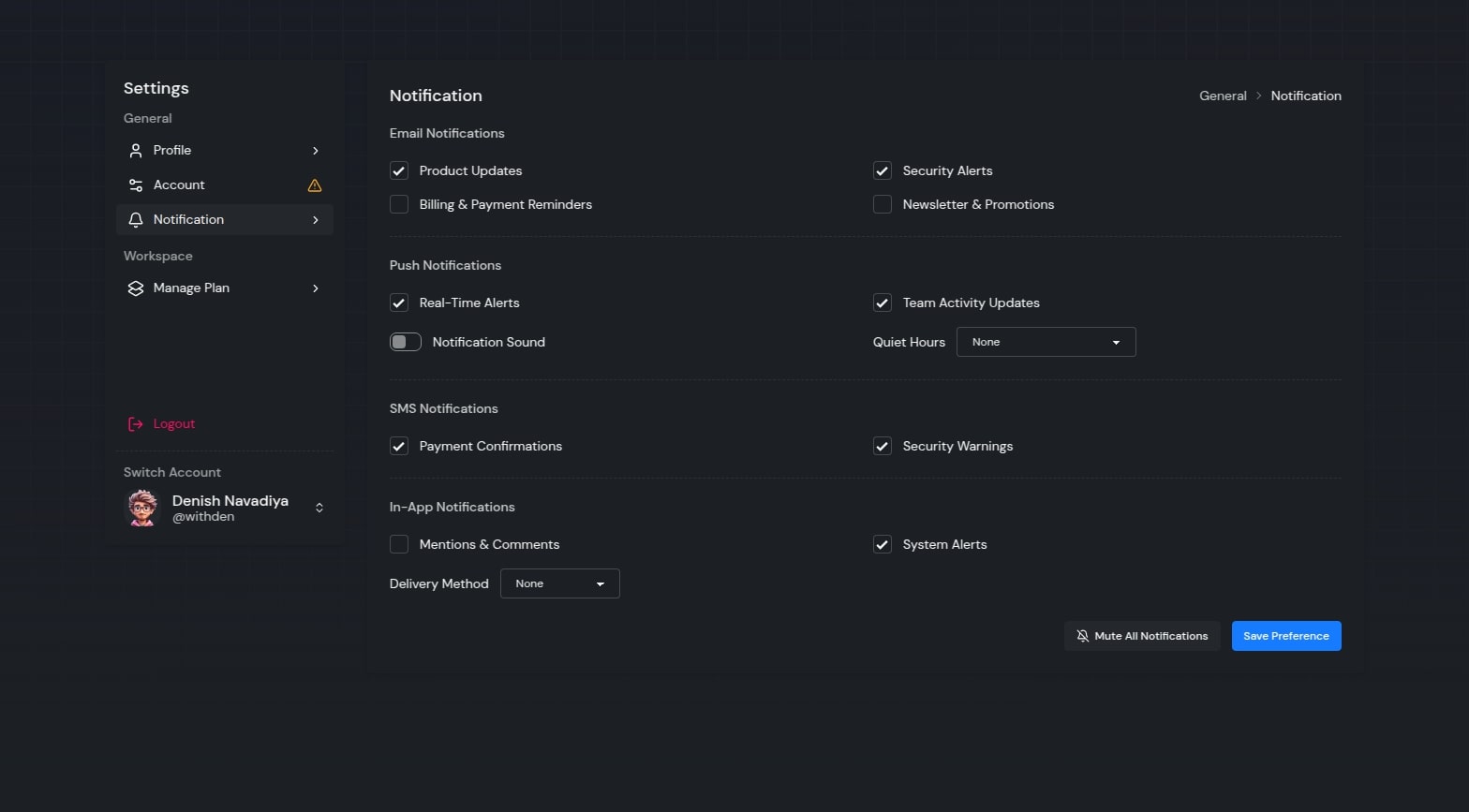Click the red Logout arrow icon

(x=136, y=424)
